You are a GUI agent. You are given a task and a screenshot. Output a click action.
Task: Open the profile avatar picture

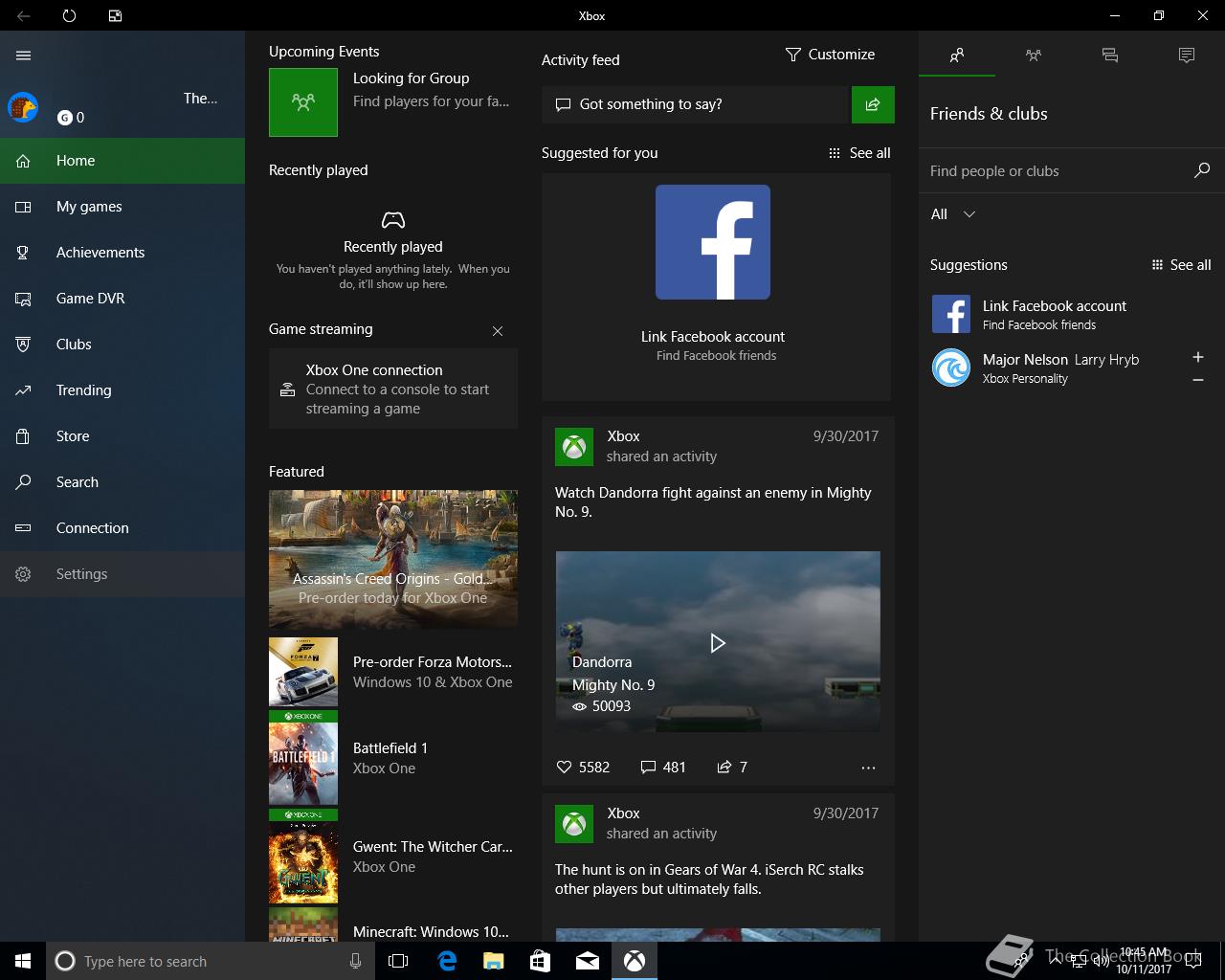tap(23, 107)
